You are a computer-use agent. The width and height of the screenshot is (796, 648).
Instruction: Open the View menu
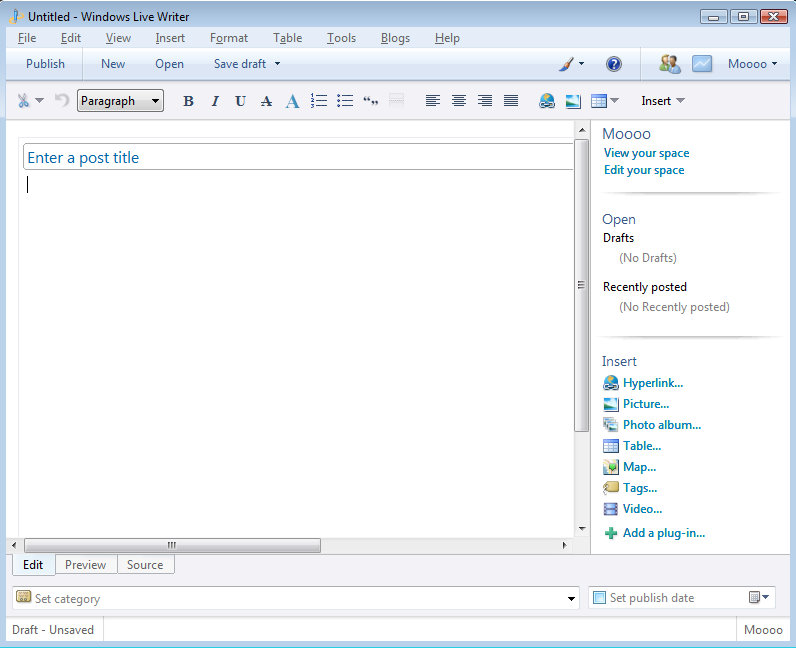118,38
